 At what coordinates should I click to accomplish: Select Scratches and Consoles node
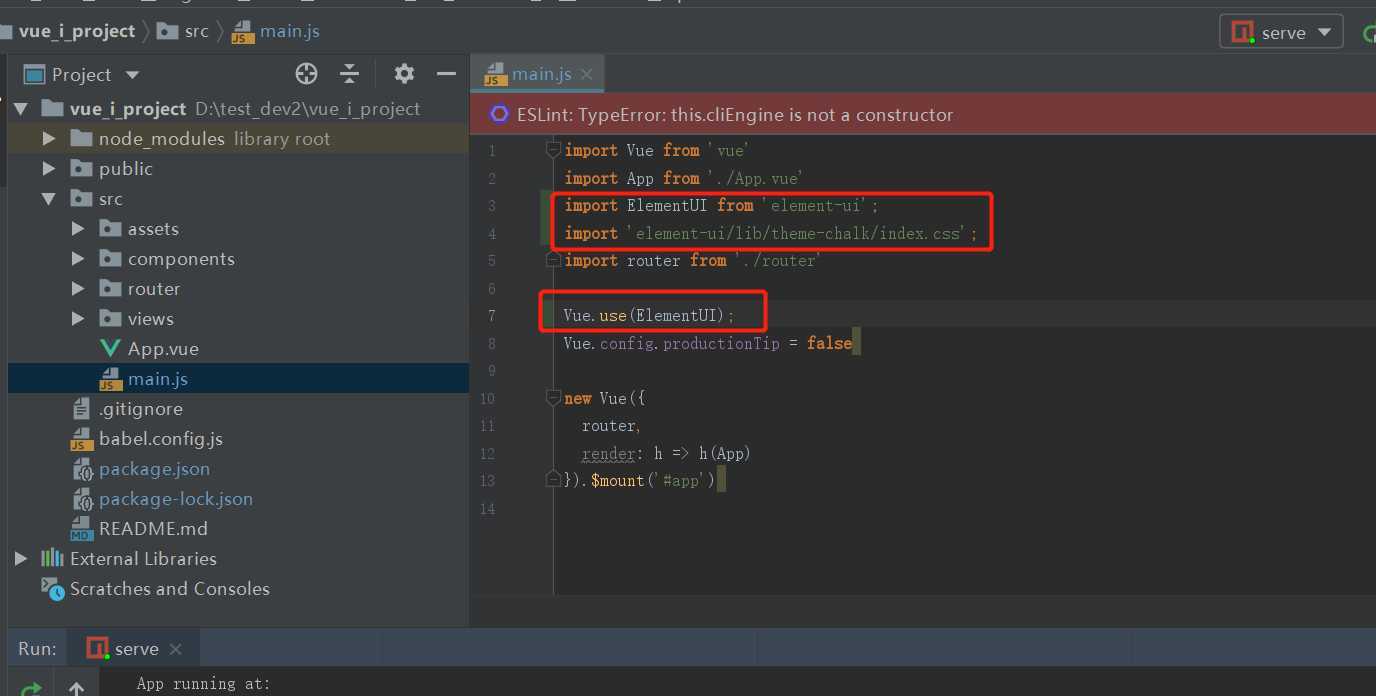tap(170, 589)
